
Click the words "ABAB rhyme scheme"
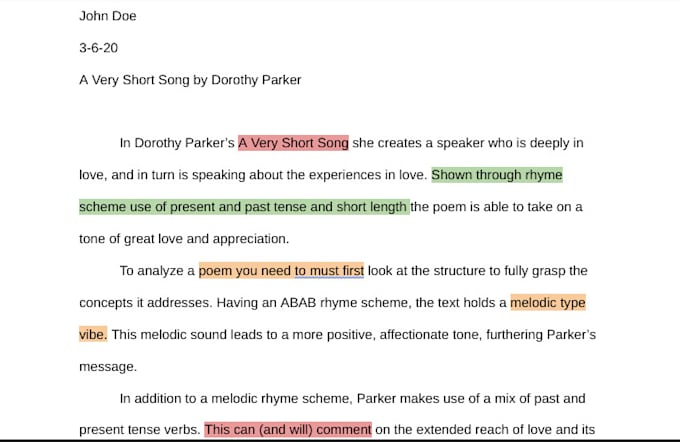tap(345, 302)
